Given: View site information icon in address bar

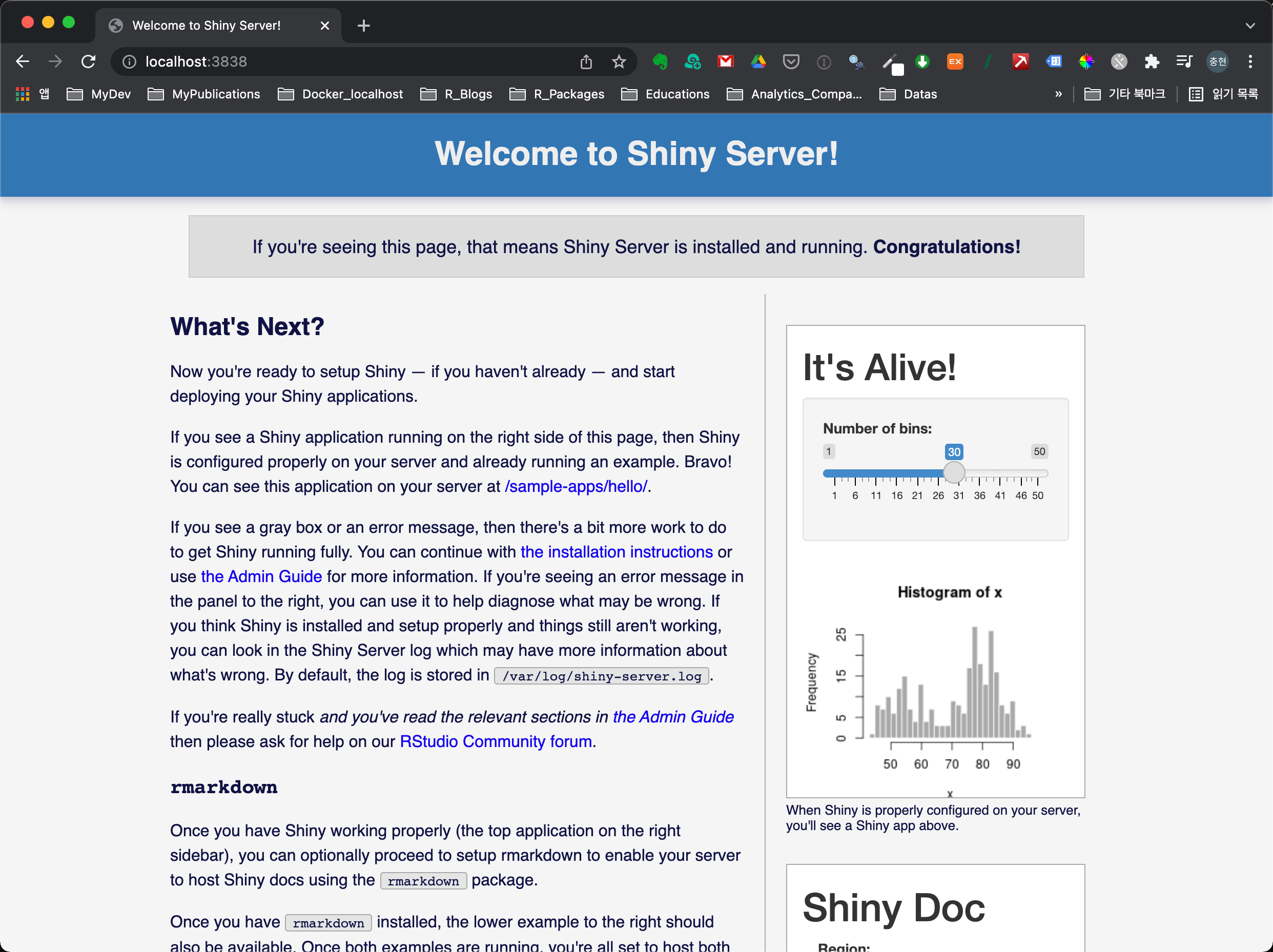Looking at the screenshot, I should [x=130, y=61].
